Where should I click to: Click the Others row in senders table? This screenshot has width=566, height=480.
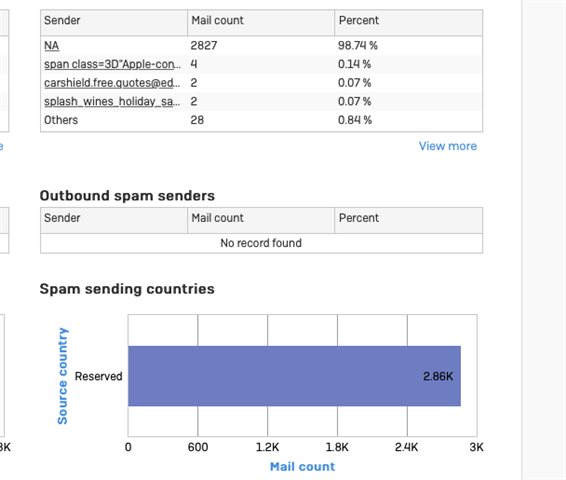pyautogui.click(x=261, y=120)
